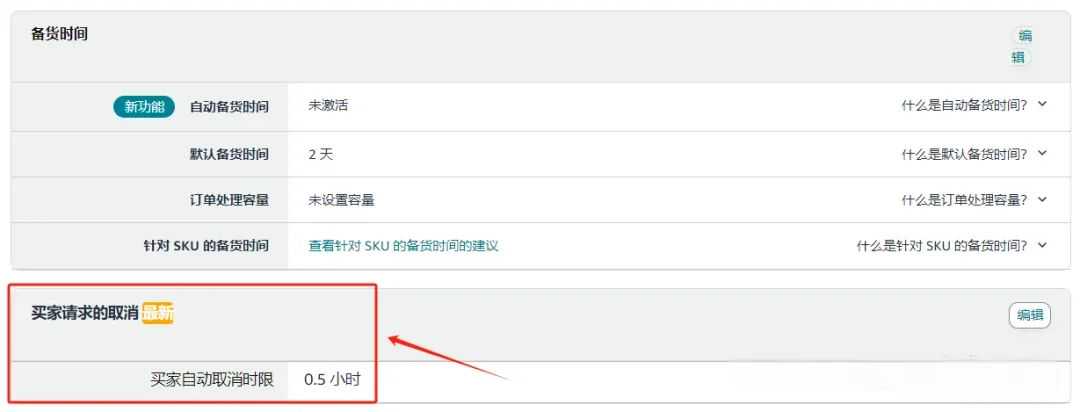This screenshot has width=1080, height=412.
Task: Expand chevron beside 什么是订单处理容量?
Action: [1042, 199]
